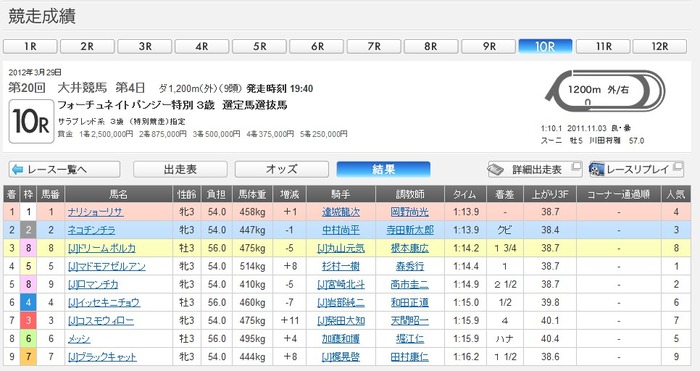Click the new-window icon on 詳細出走表

point(576,167)
